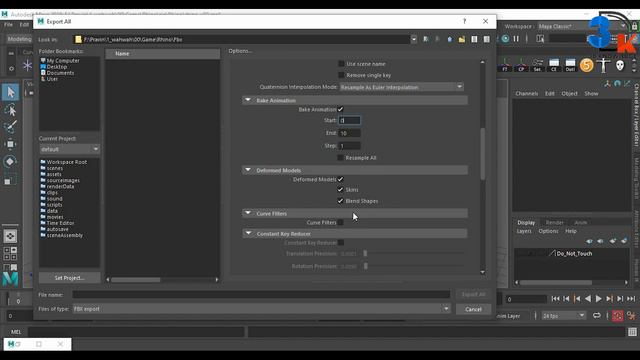Open the script editor icon

click(x=632, y=332)
